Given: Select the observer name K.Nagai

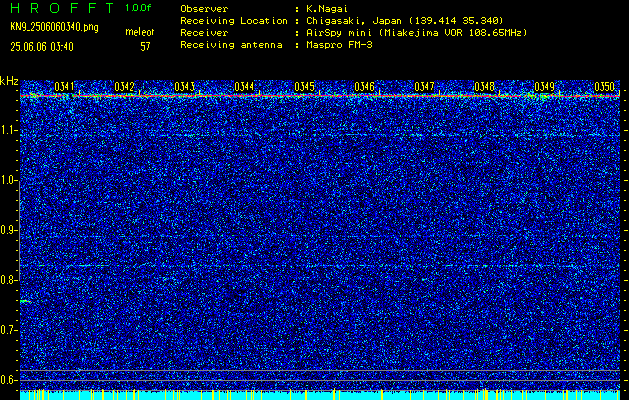Looking at the screenshot, I should pos(327,8).
